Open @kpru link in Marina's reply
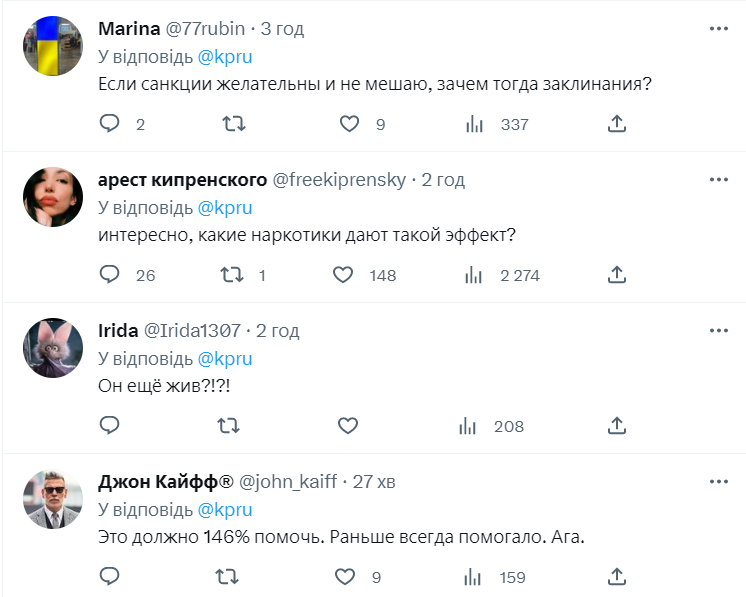This screenshot has width=746, height=597. [224, 57]
